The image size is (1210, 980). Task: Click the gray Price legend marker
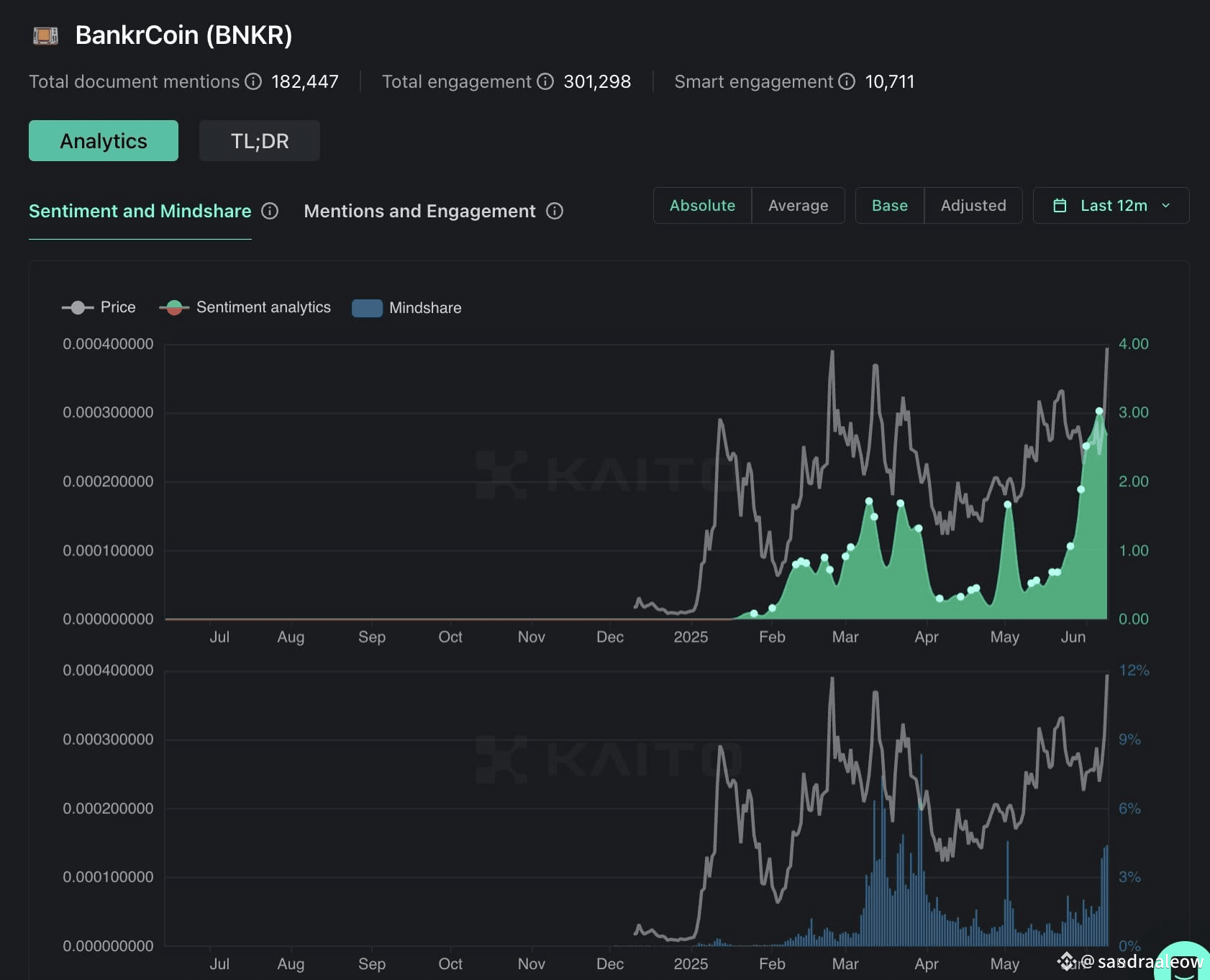pyautogui.click(x=78, y=308)
